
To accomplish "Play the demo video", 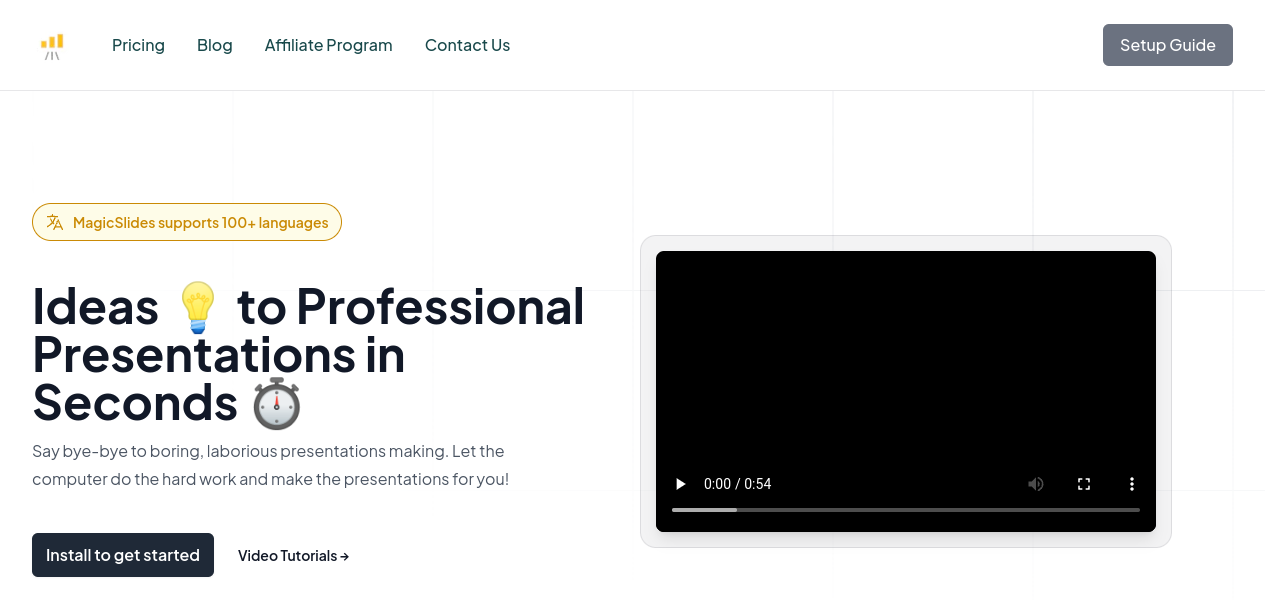I will (x=681, y=484).
